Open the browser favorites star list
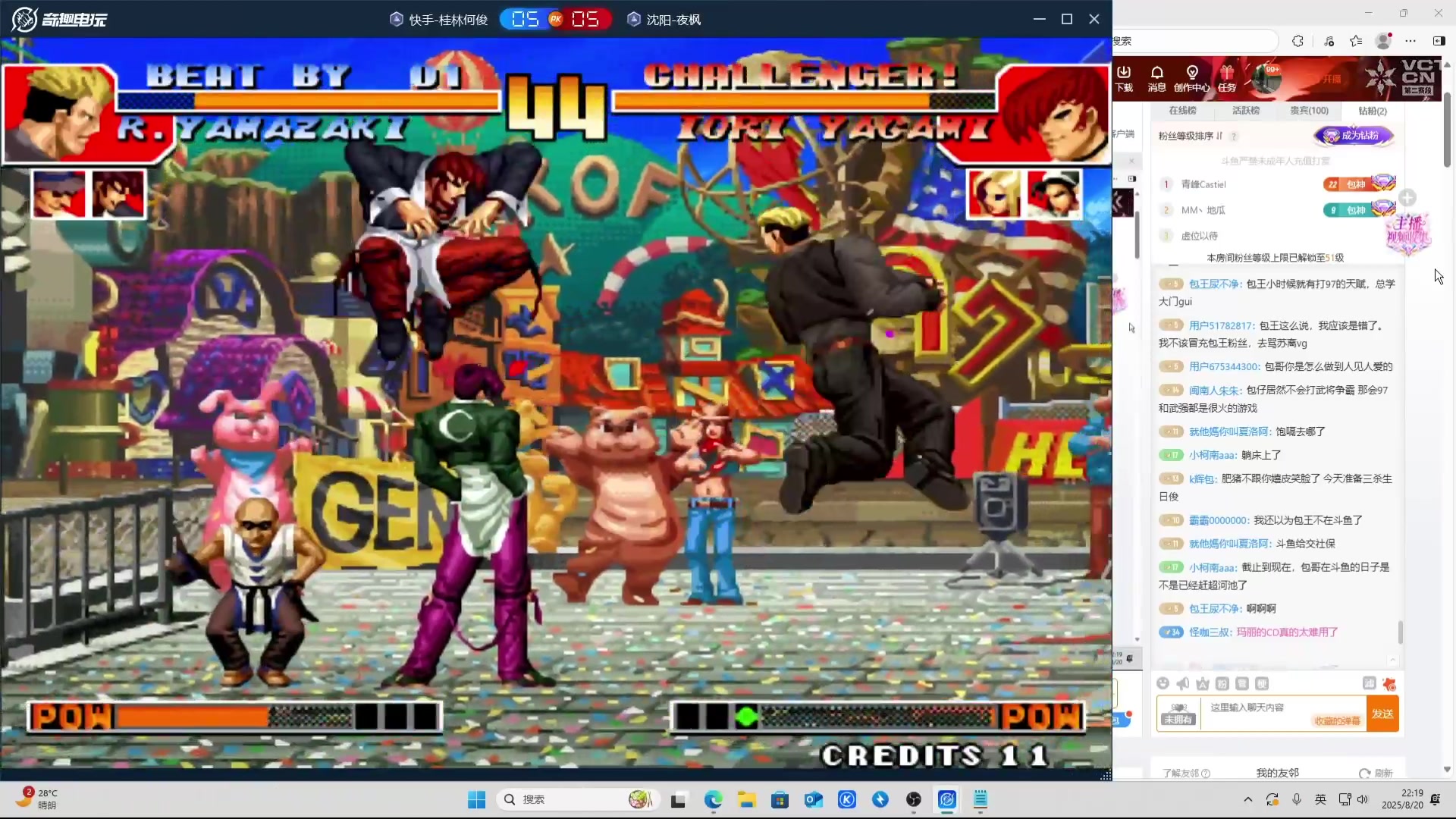 click(1356, 41)
